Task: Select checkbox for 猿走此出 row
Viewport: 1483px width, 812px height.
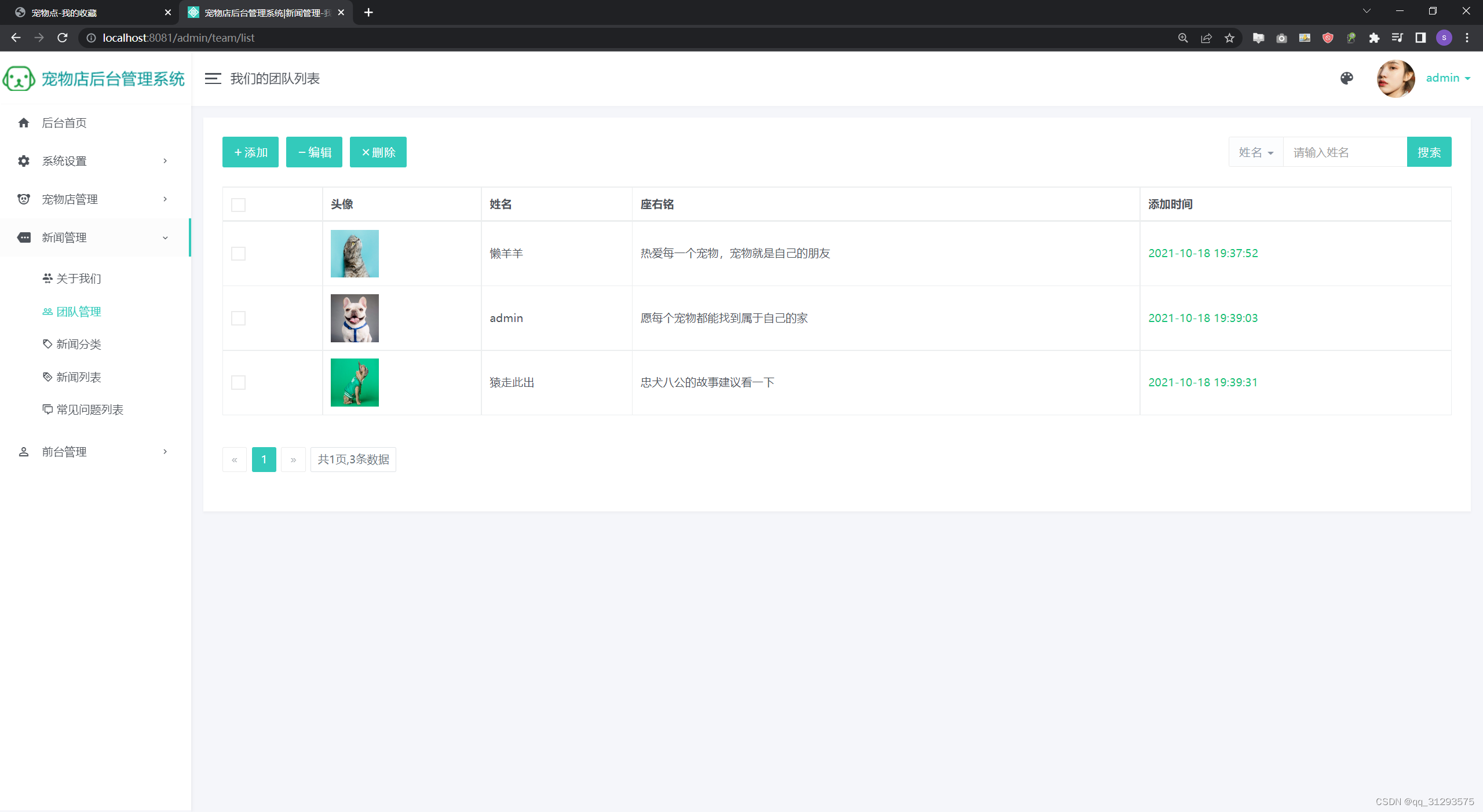Action: (x=238, y=382)
